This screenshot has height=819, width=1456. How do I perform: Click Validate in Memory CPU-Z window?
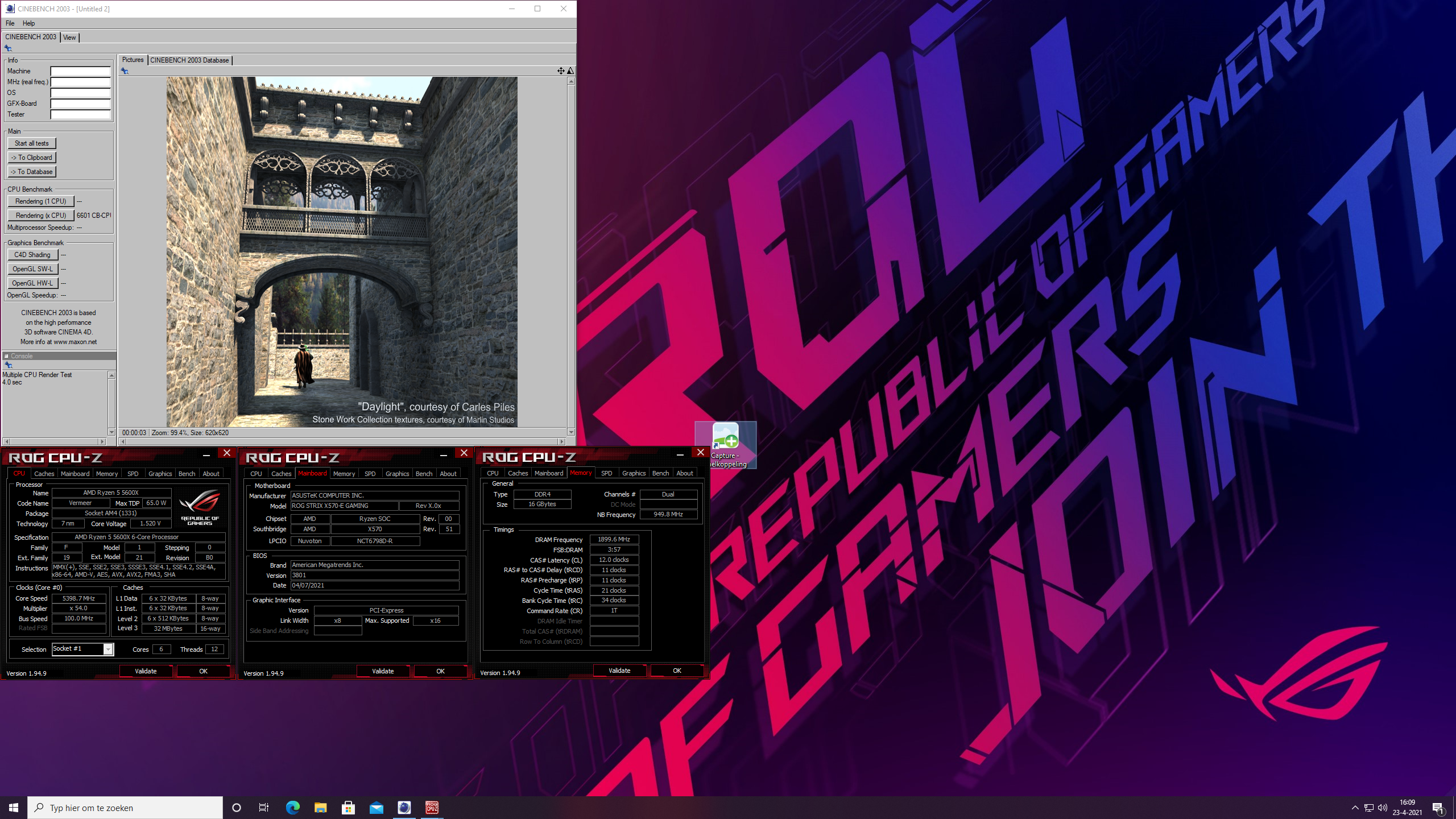coord(619,671)
